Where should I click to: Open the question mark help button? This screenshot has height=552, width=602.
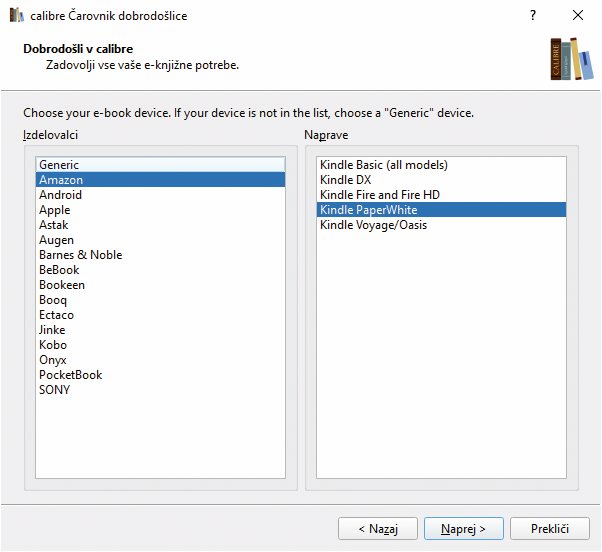click(533, 15)
